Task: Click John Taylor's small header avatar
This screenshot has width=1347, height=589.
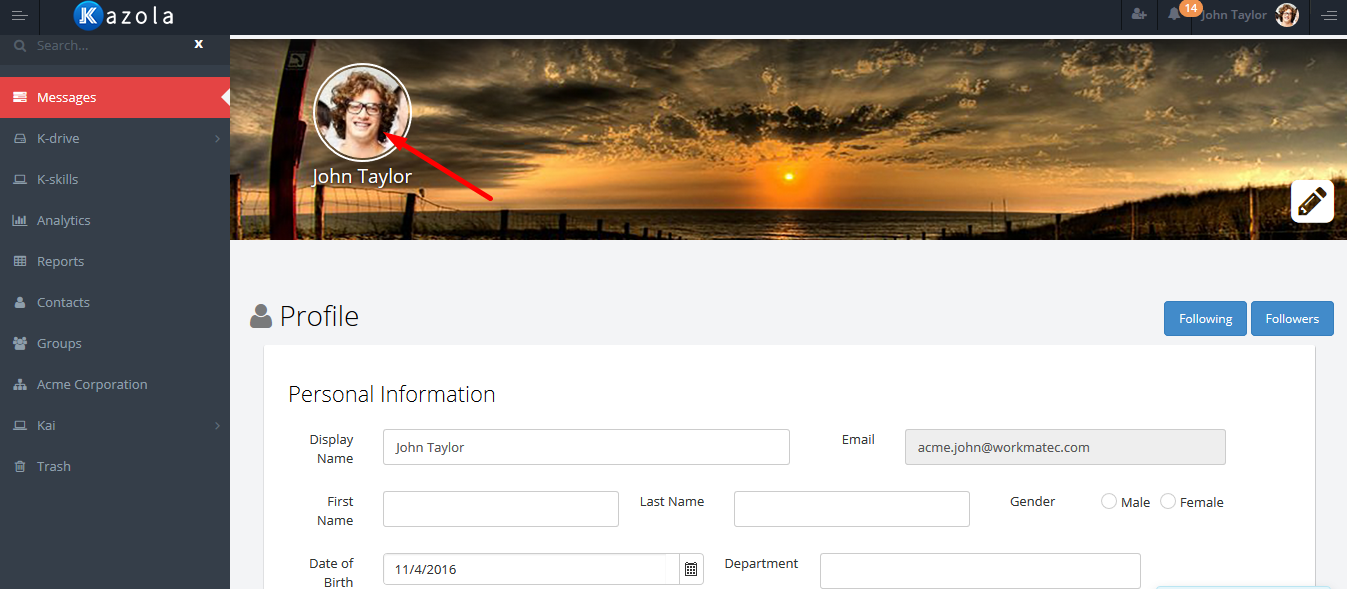Action: point(1287,15)
